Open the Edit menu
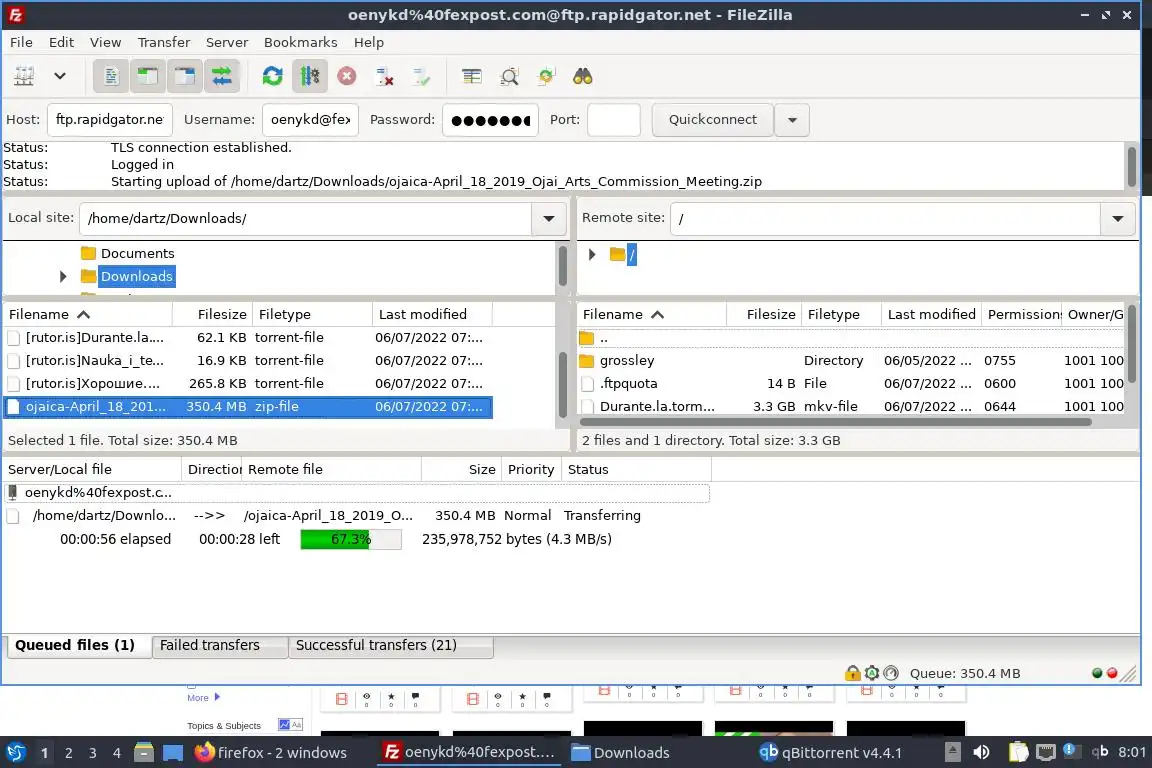The height and width of the screenshot is (768, 1152). click(x=61, y=42)
